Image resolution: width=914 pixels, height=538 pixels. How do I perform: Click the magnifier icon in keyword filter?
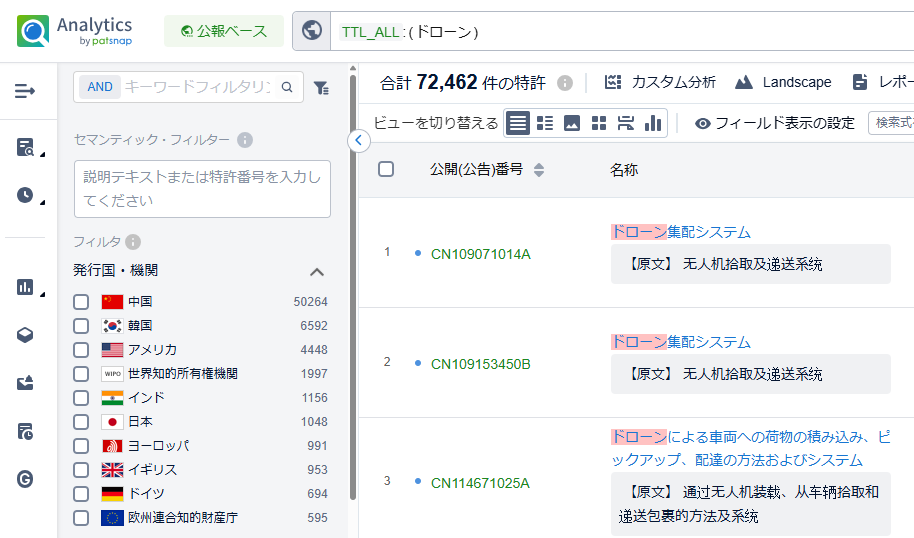tap(287, 88)
